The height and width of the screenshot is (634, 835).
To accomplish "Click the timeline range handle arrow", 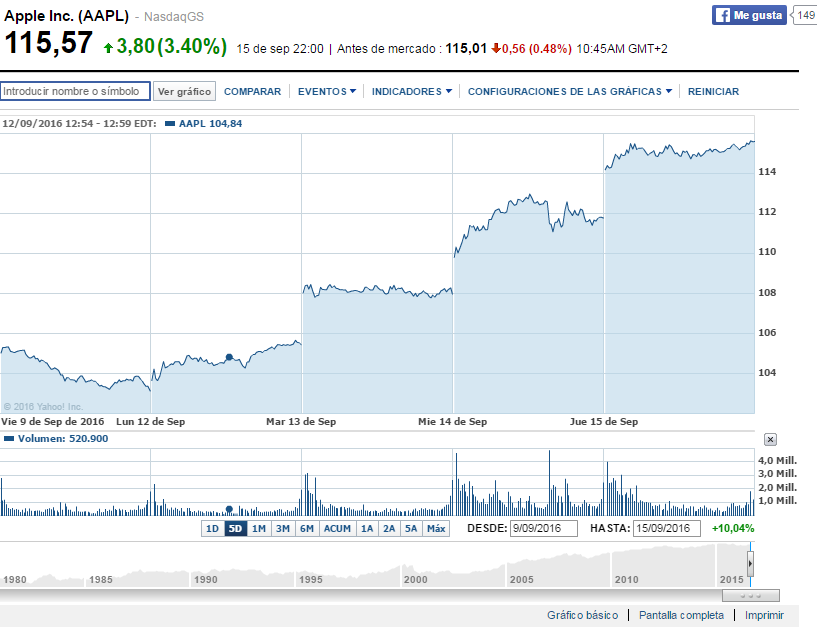I will point(750,564).
